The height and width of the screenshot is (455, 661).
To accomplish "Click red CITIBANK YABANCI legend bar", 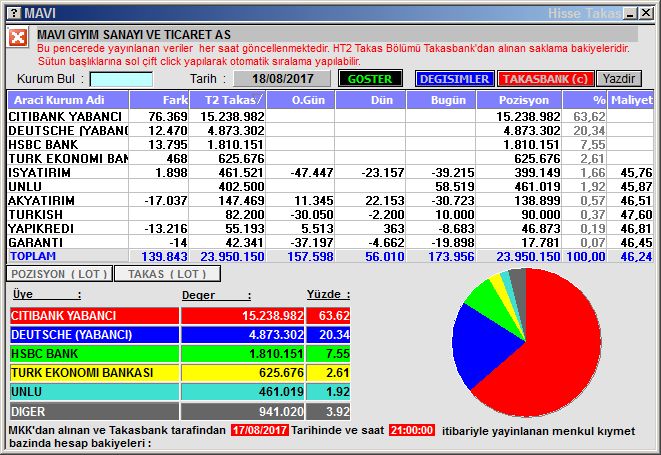I will point(94,315).
